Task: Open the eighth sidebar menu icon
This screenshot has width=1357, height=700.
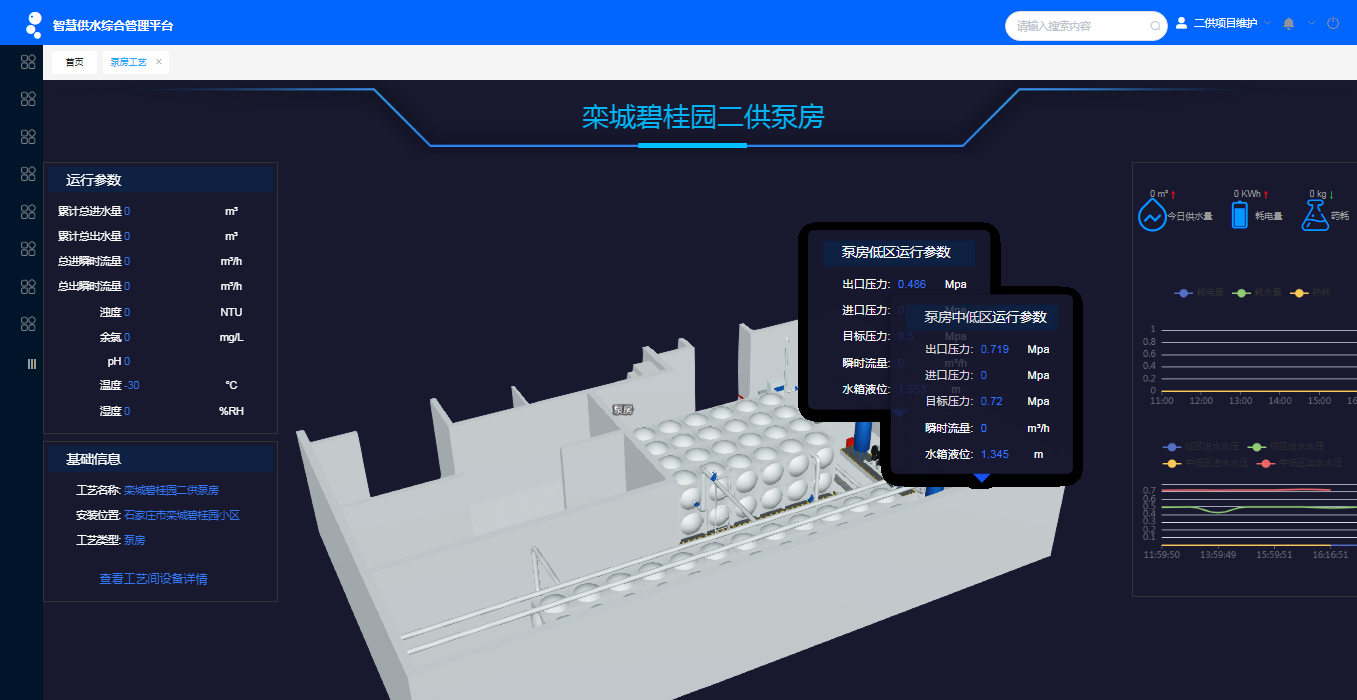Action: coord(28,324)
